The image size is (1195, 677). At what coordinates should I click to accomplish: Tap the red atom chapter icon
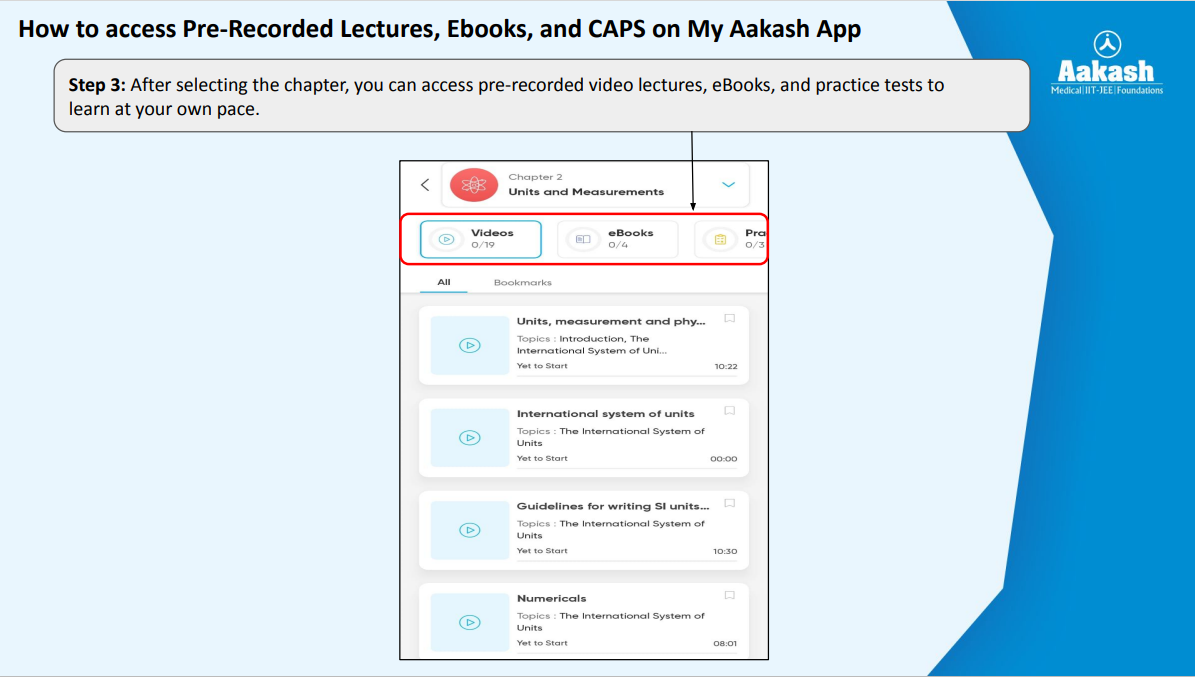tap(474, 184)
